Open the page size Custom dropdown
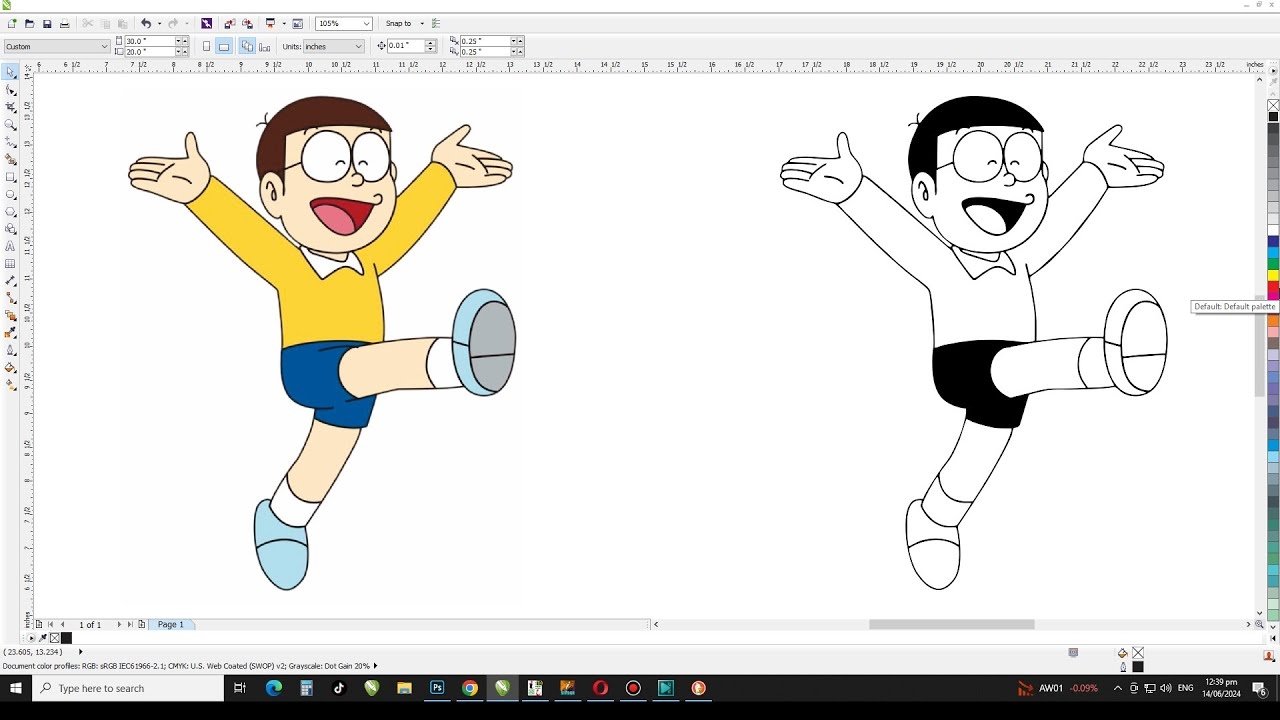The image size is (1280, 720). [104, 46]
